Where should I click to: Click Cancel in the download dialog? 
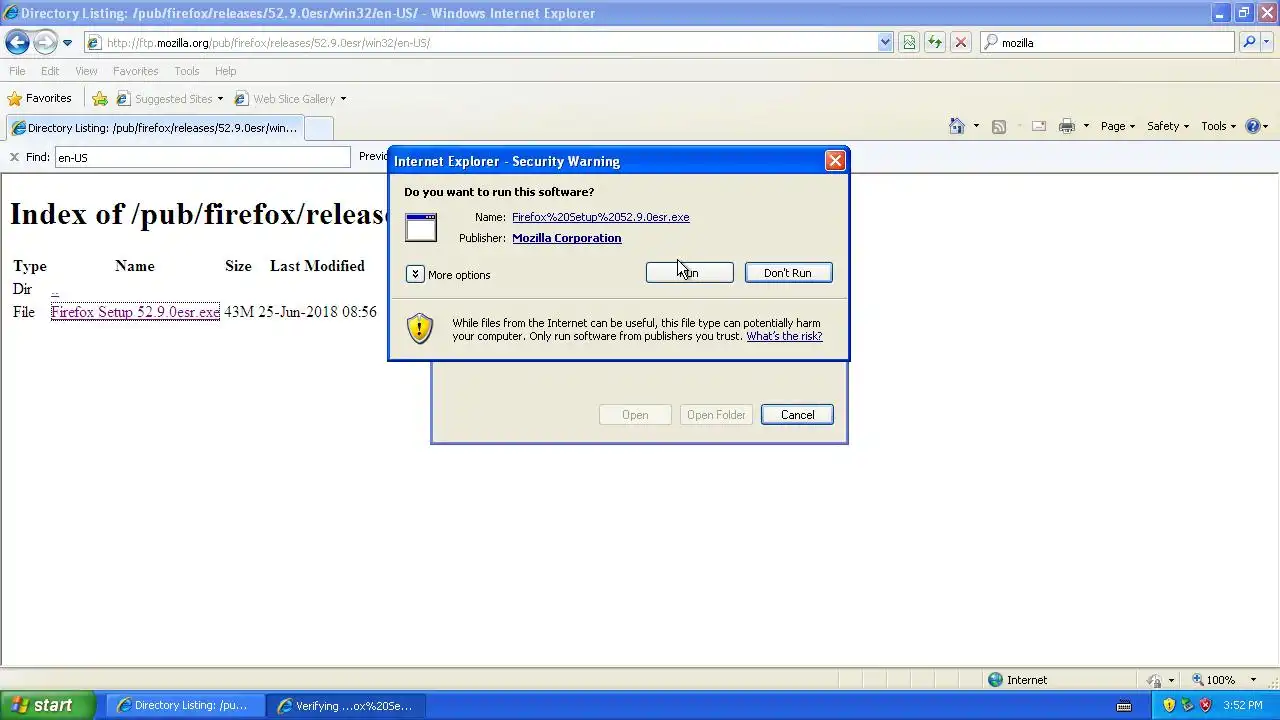point(797,415)
